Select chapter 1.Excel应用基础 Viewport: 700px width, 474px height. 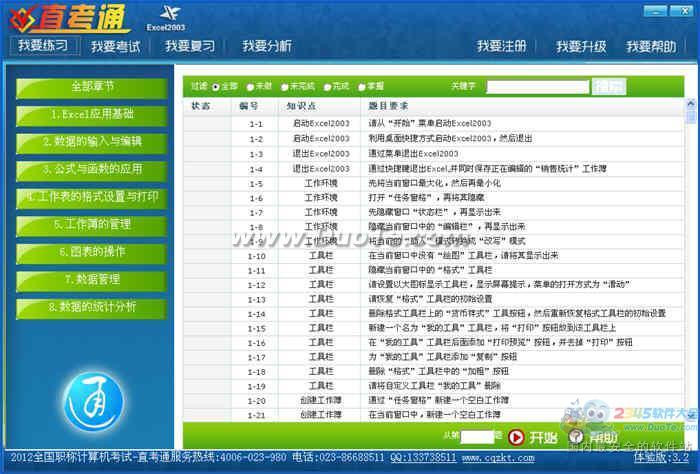[x=92, y=115]
